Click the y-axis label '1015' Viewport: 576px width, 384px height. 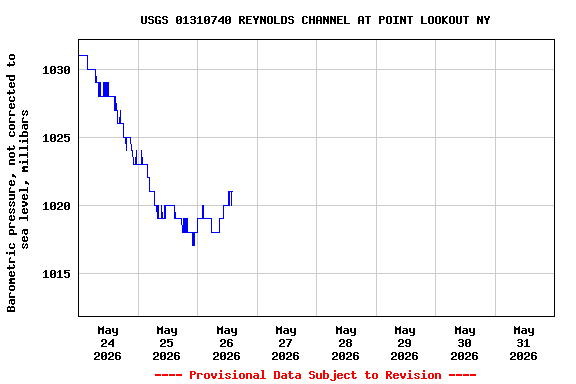point(56,274)
